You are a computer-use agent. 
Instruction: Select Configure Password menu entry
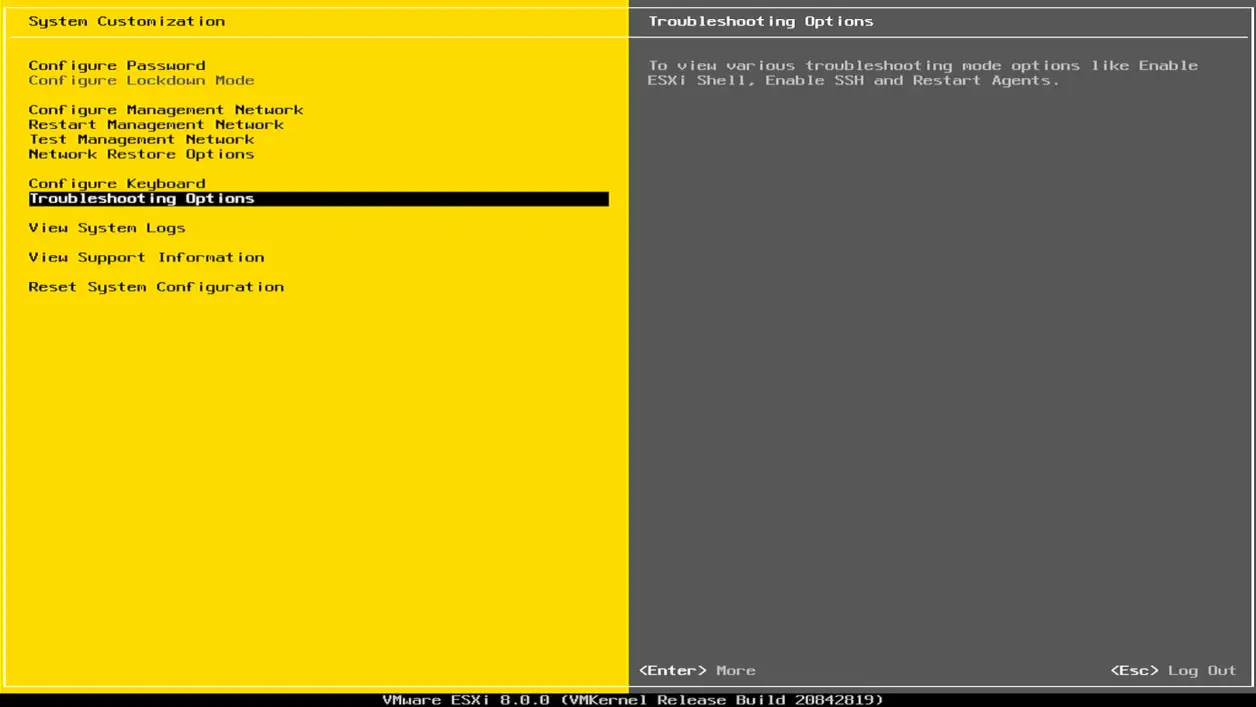click(117, 65)
